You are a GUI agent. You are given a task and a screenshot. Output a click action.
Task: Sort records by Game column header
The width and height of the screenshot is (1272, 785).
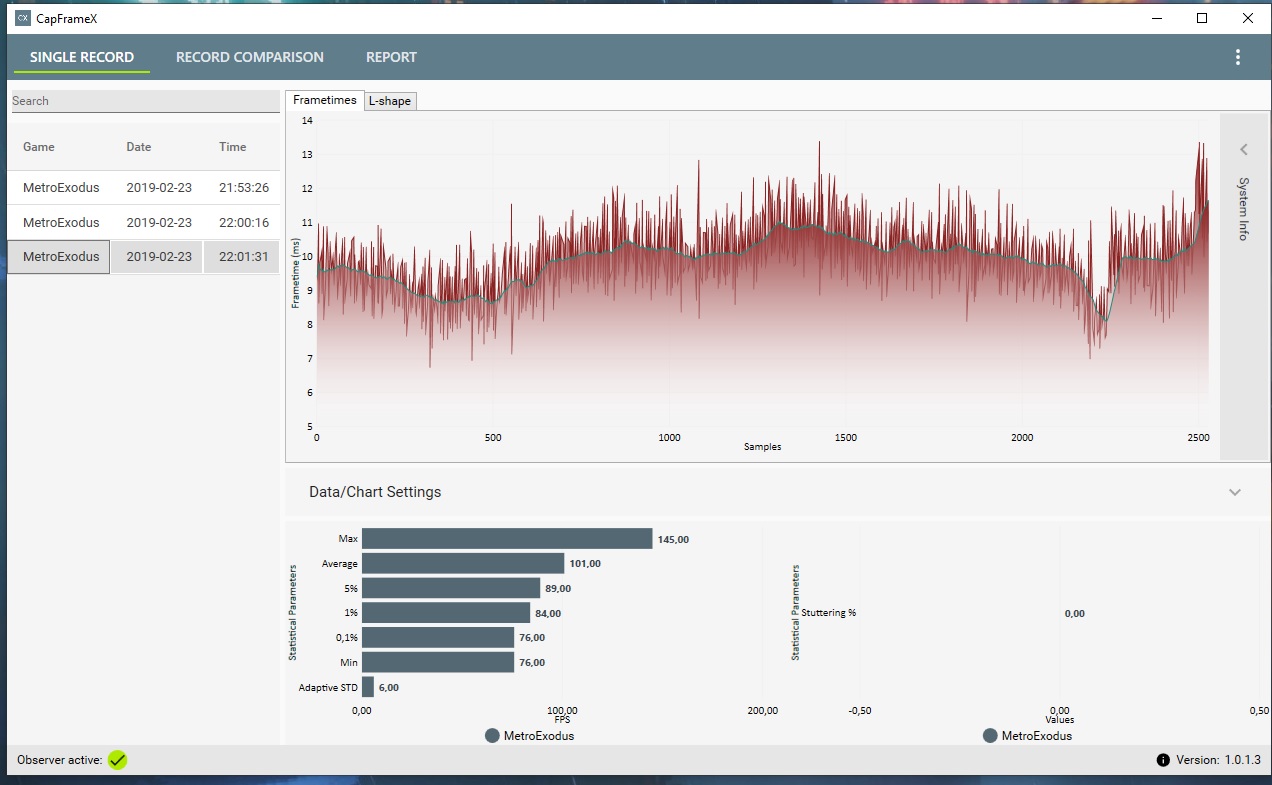coord(39,147)
